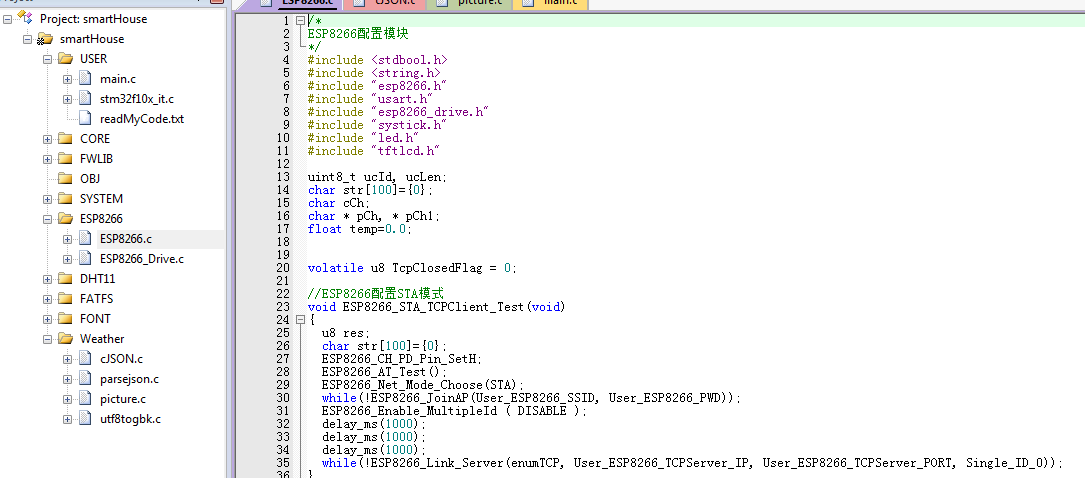This screenshot has width=1085, height=478.
Task: Expand utf8togbk.c dependencies
Action: tap(68, 419)
